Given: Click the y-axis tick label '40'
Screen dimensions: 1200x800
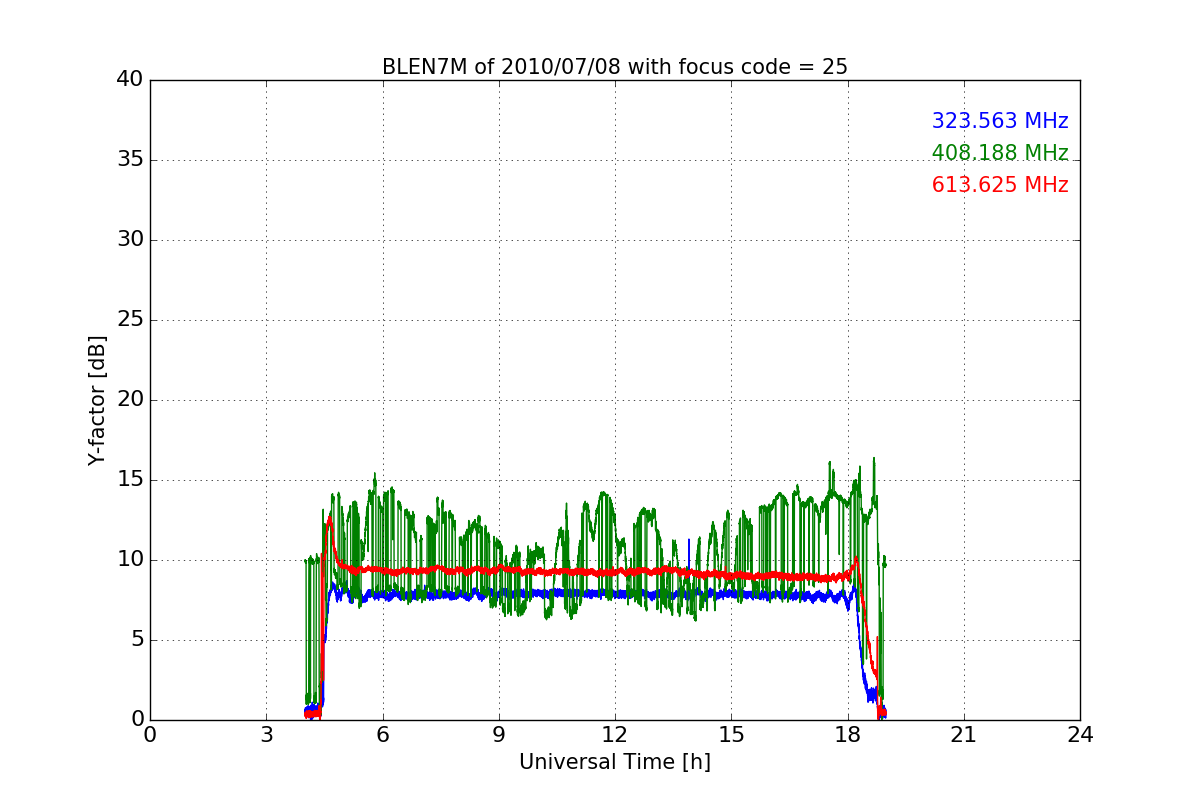Looking at the screenshot, I should (x=130, y=80).
